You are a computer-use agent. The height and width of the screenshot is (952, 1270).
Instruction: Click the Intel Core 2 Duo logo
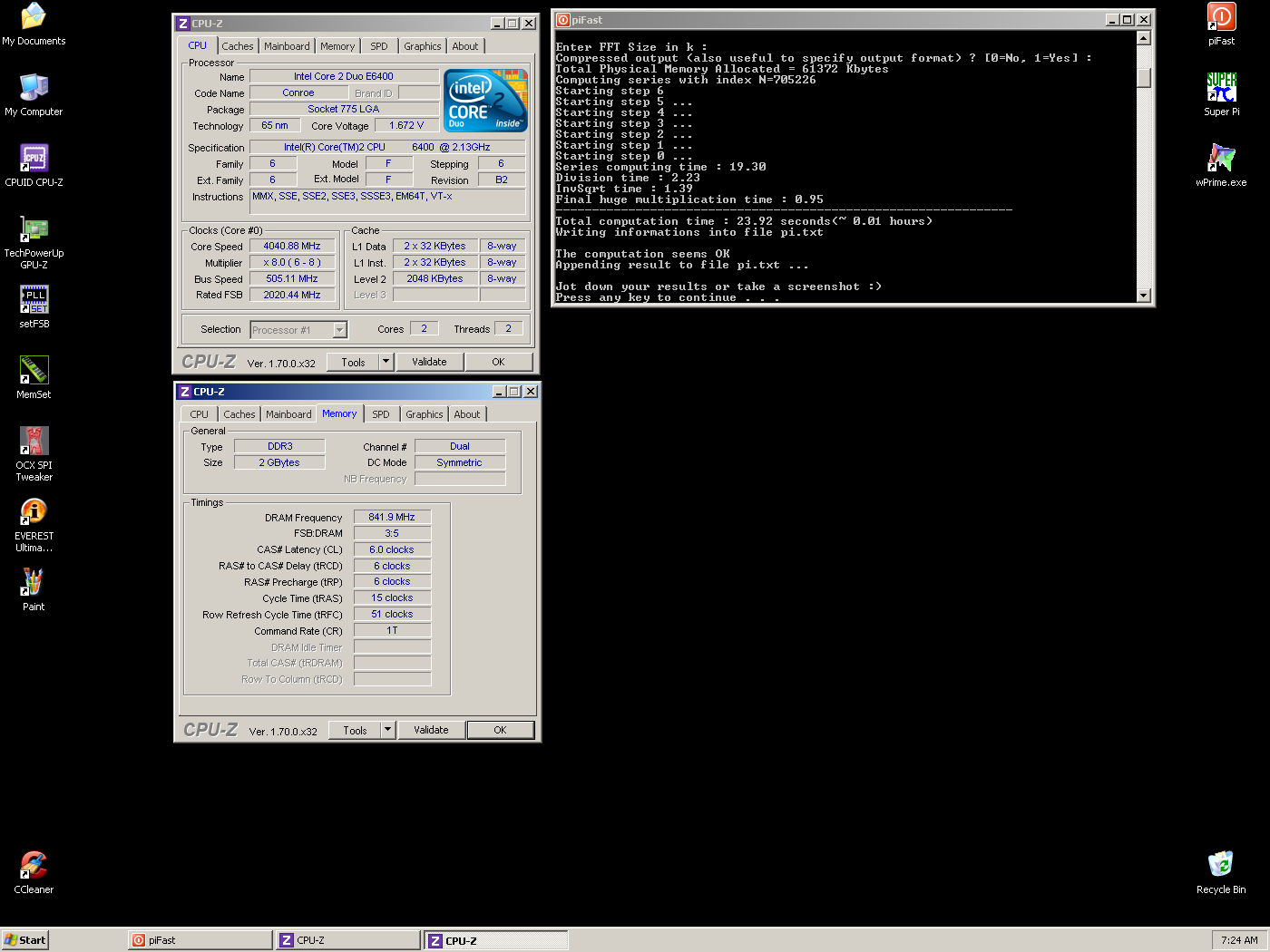pos(485,101)
